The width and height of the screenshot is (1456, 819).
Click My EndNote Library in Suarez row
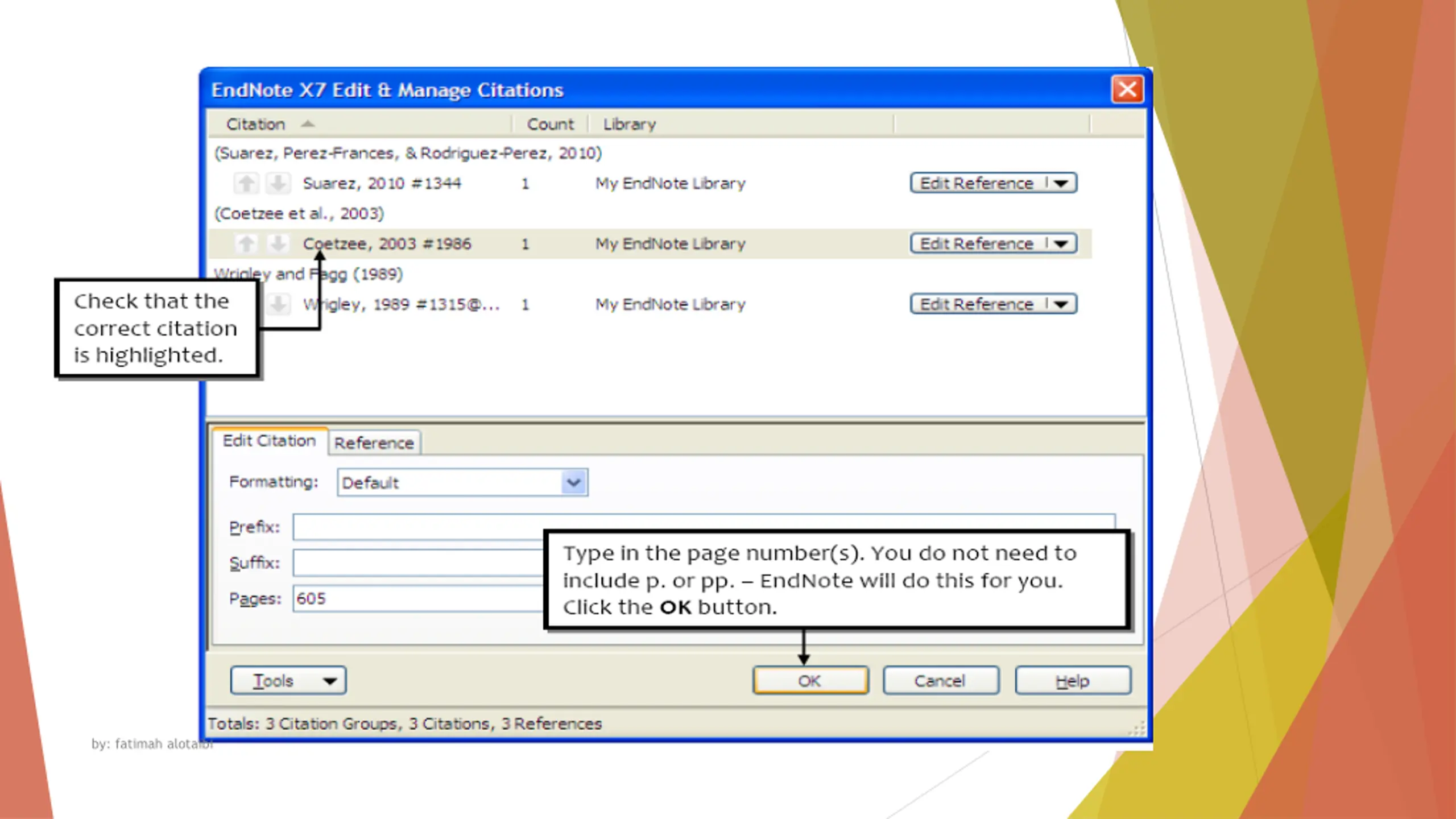point(670,183)
